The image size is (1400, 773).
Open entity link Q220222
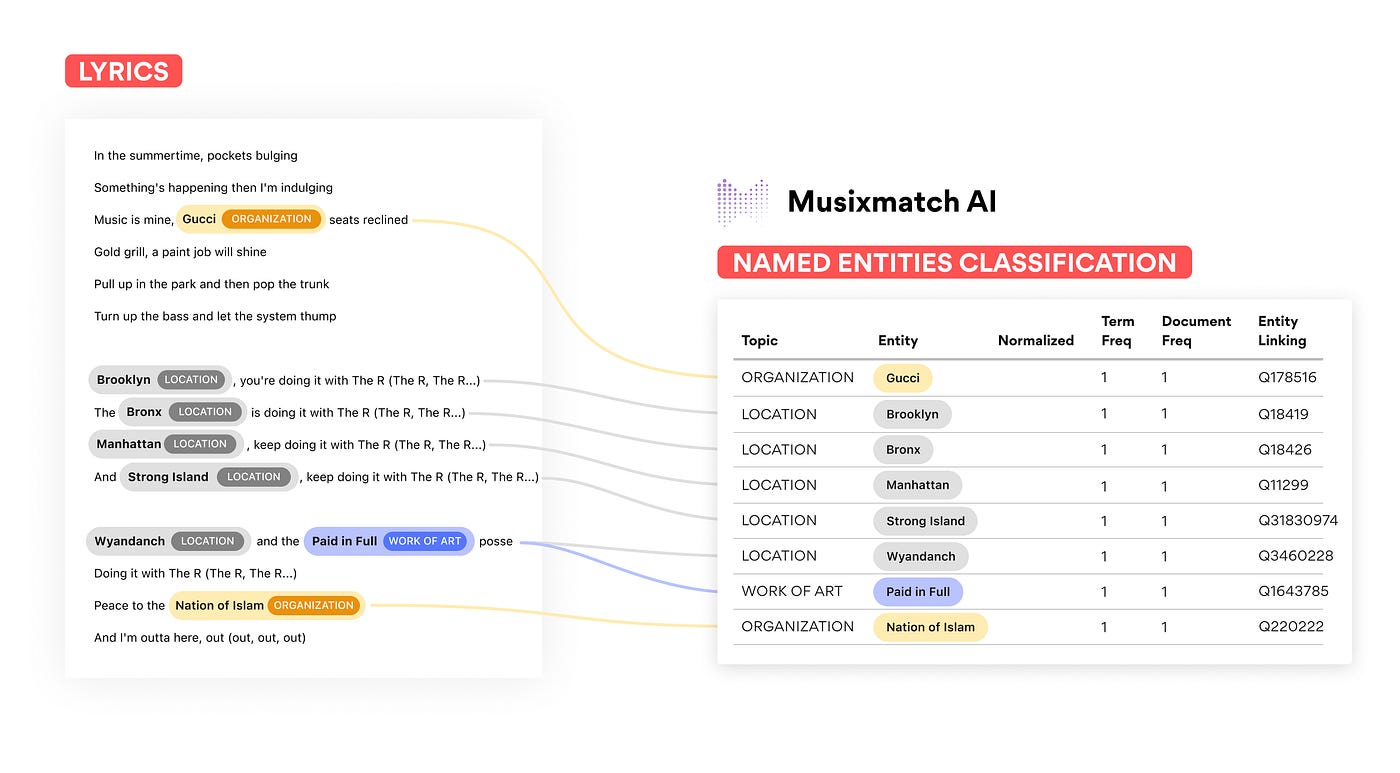coord(1291,626)
